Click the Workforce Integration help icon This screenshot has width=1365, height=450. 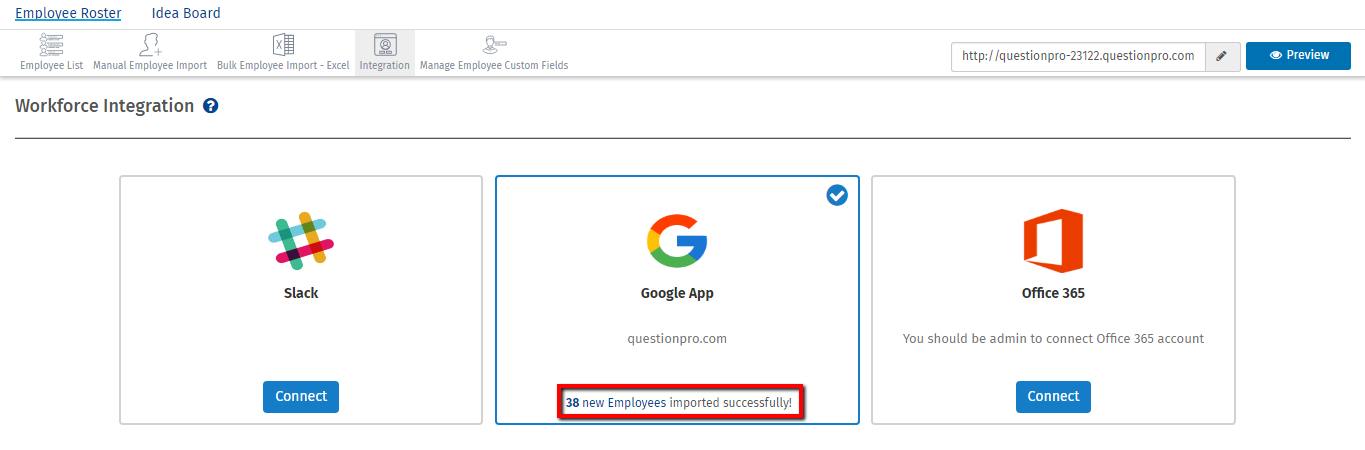pos(211,106)
